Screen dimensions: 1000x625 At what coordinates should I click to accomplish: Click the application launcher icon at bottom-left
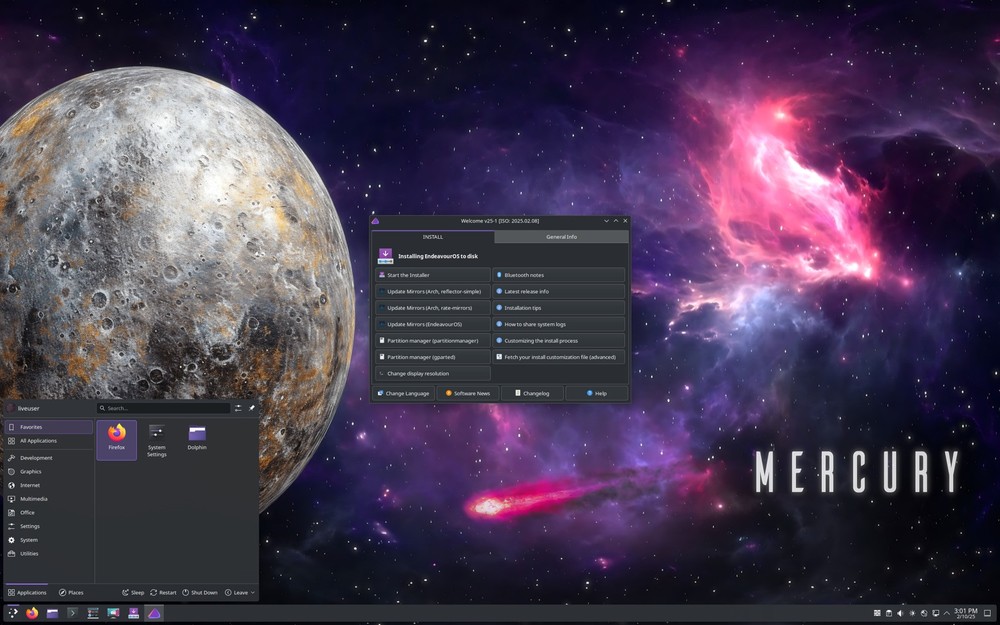12,613
